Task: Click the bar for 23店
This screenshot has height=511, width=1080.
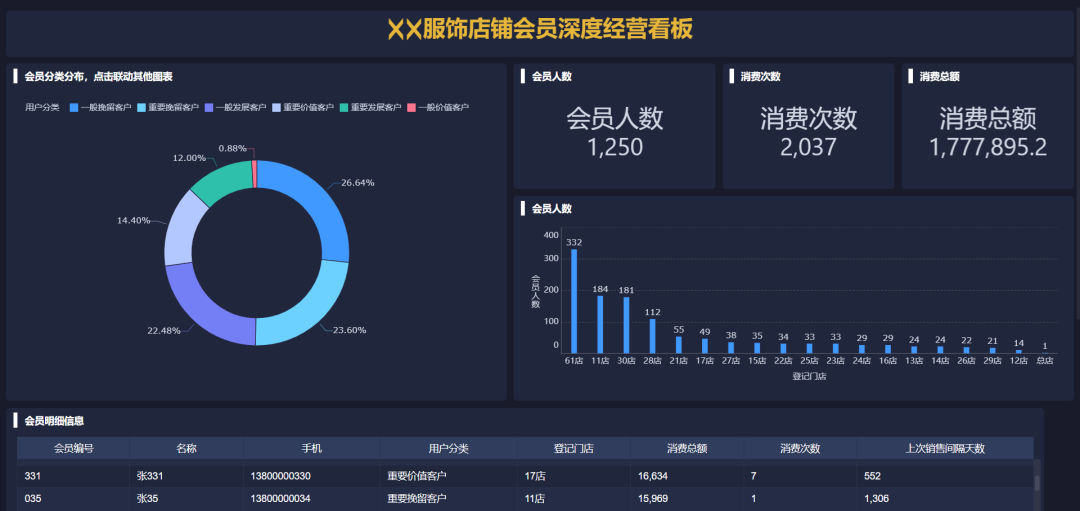Action: [x=835, y=348]
